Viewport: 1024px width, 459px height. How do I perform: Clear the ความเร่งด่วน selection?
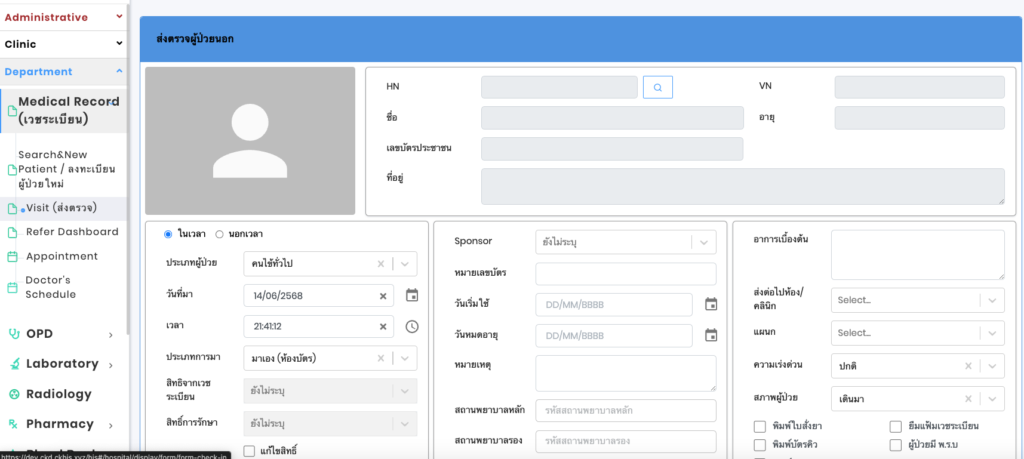[x=968, y=365]
